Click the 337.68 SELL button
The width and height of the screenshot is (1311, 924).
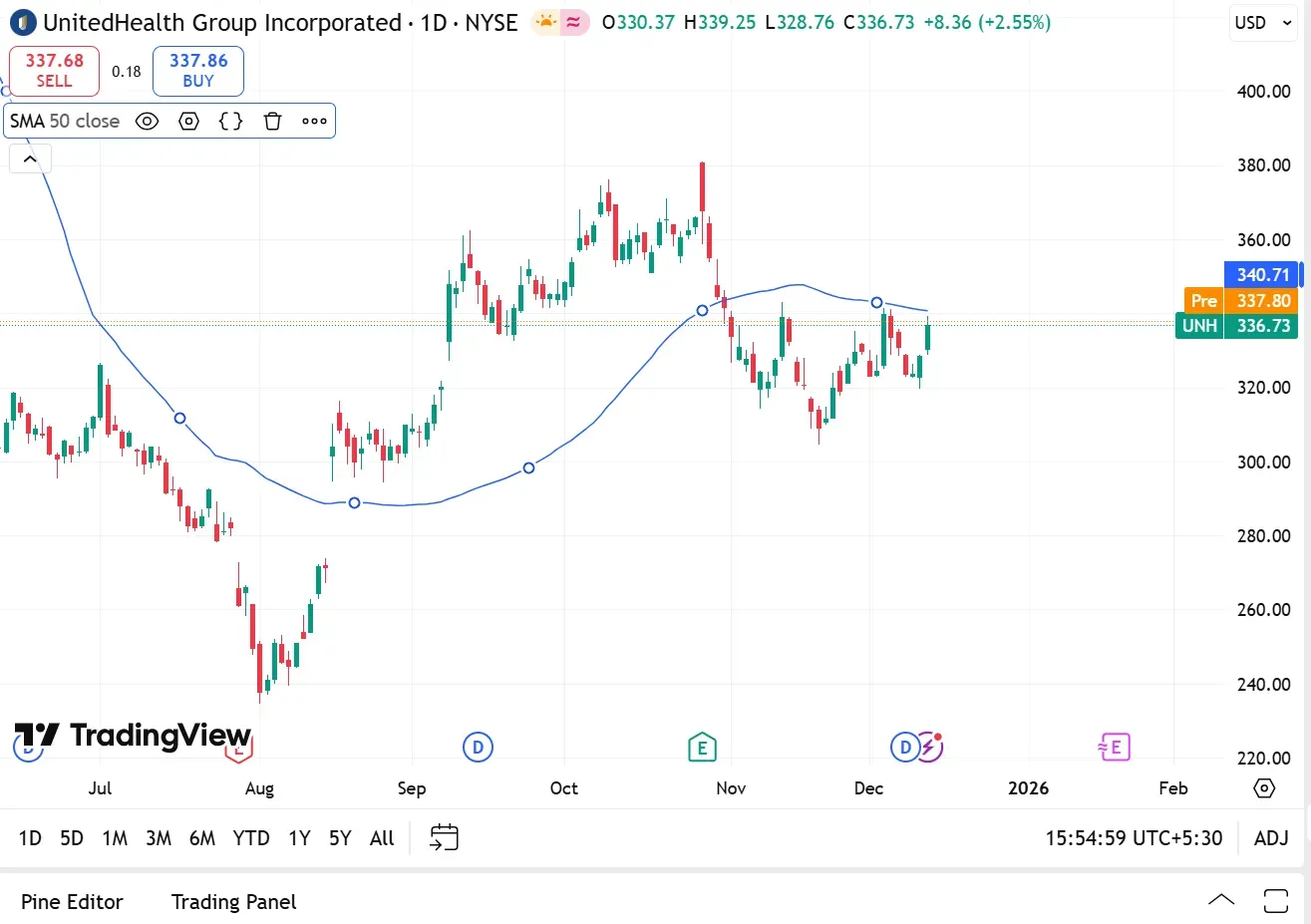coord(54,71)
